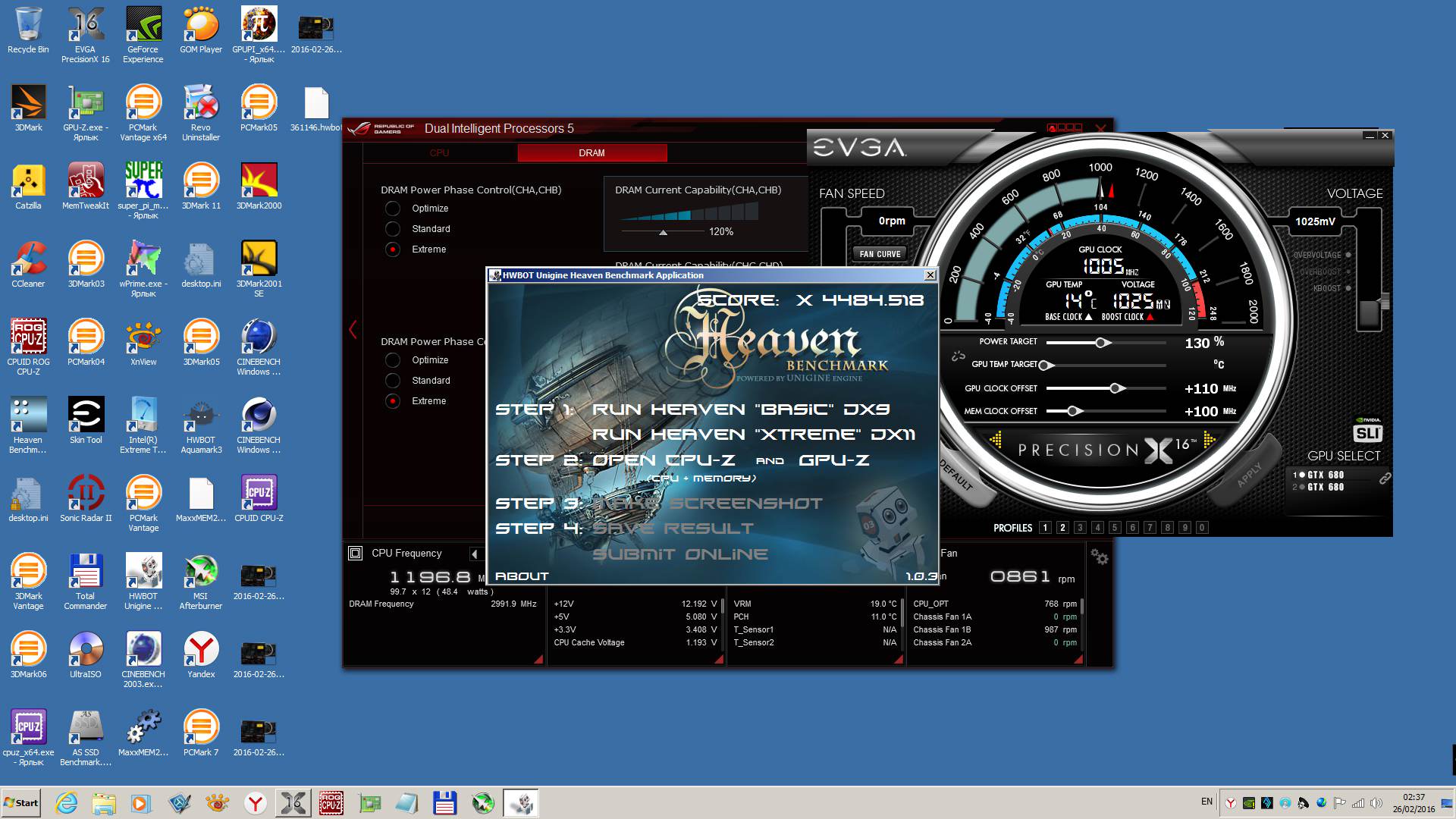Switch to the CPU tab

(439, 153)
